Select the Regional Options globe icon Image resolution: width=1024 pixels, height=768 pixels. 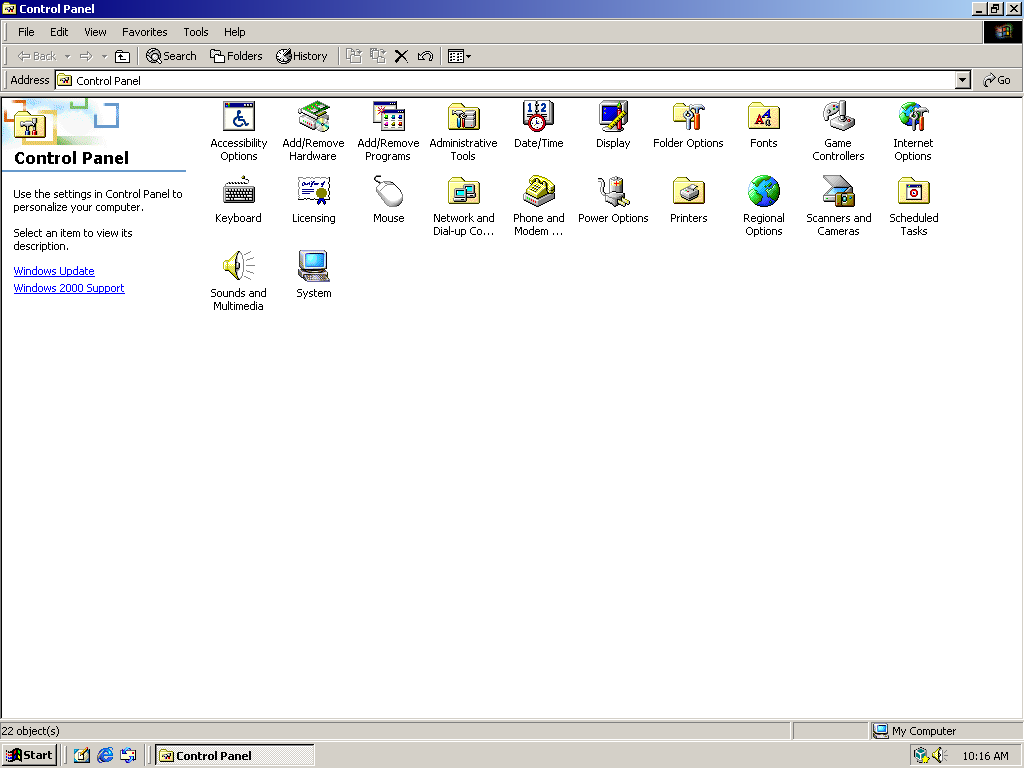(x=763, y=192)
